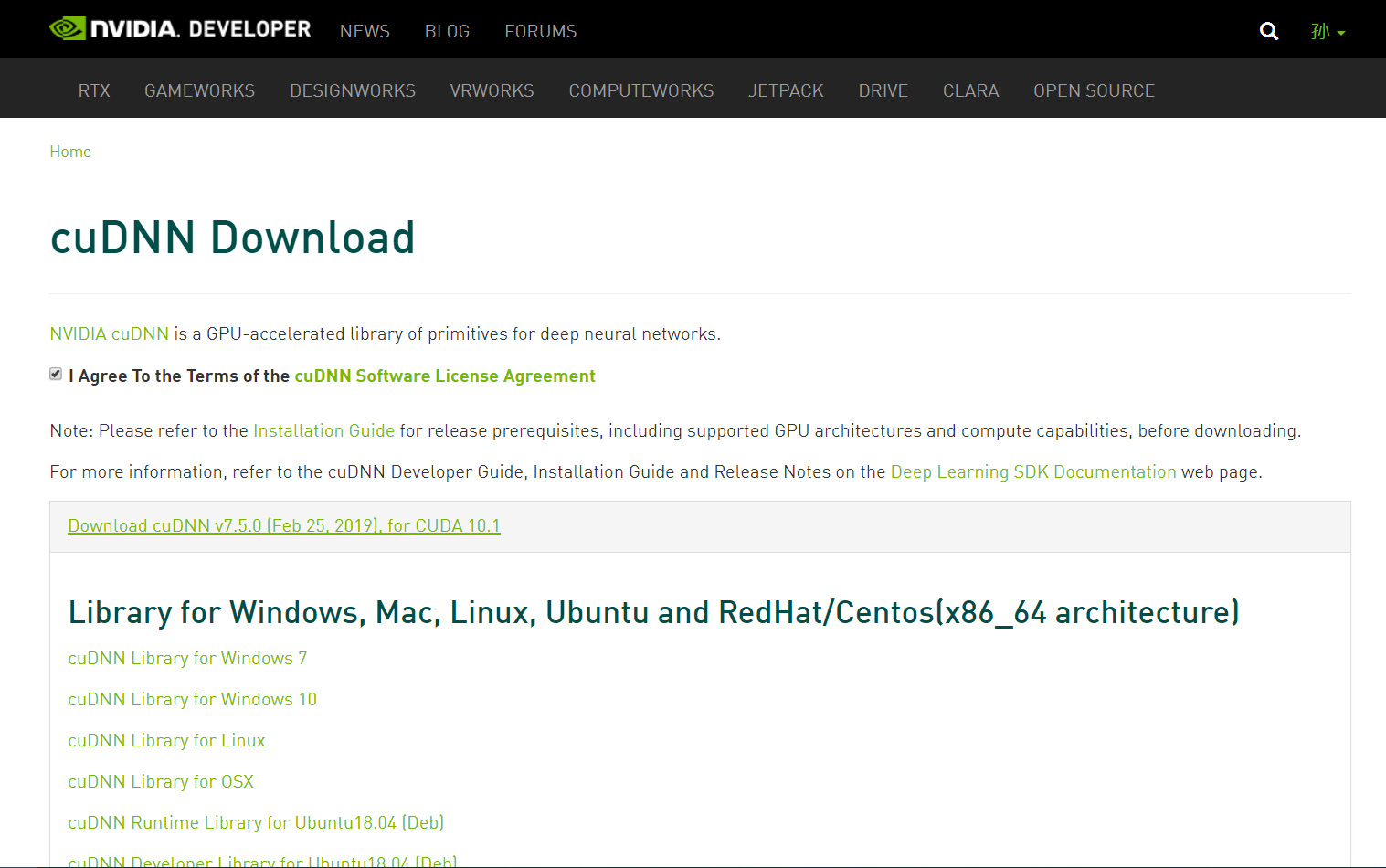
Task: Open the Installation Guide link
Action: point(323,430)
